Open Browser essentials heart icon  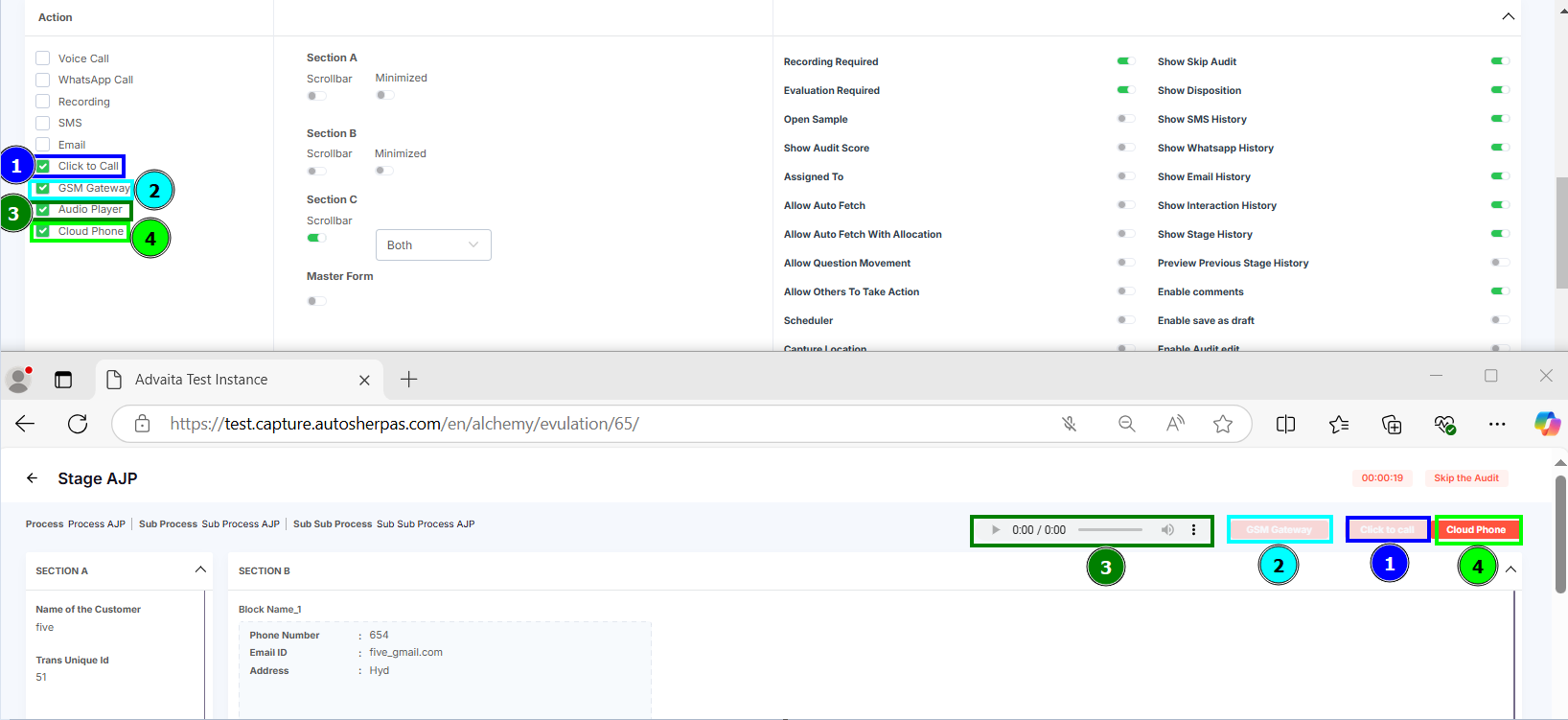click(1444, 424)
